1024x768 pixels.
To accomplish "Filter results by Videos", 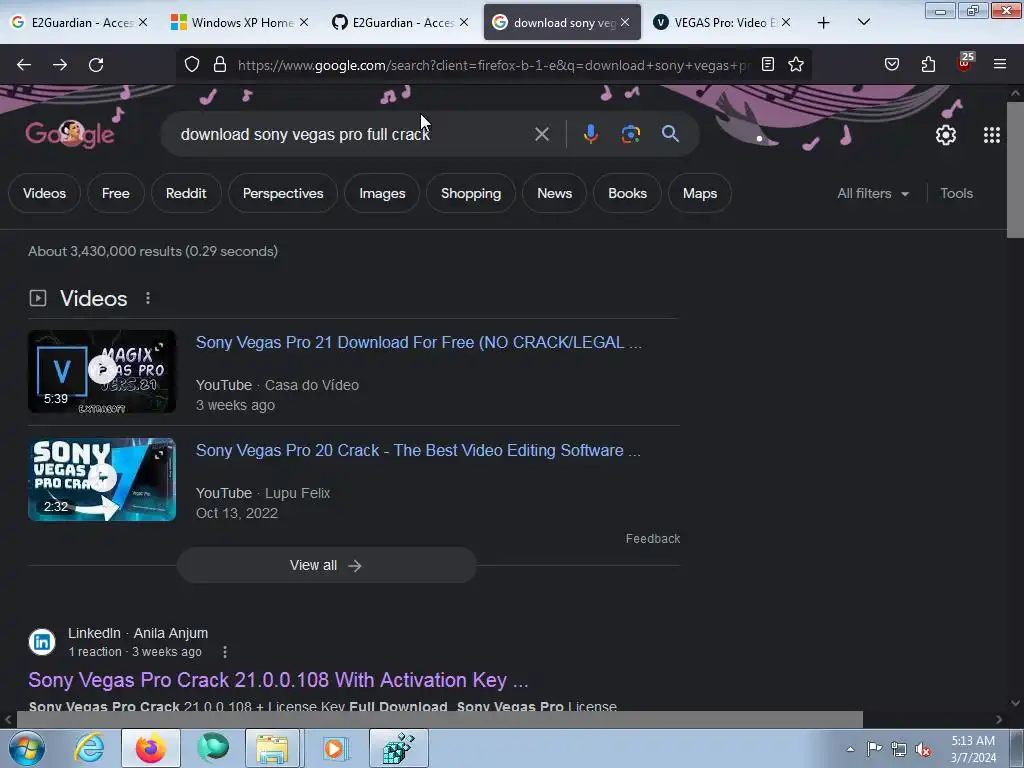I will point(44,193).
